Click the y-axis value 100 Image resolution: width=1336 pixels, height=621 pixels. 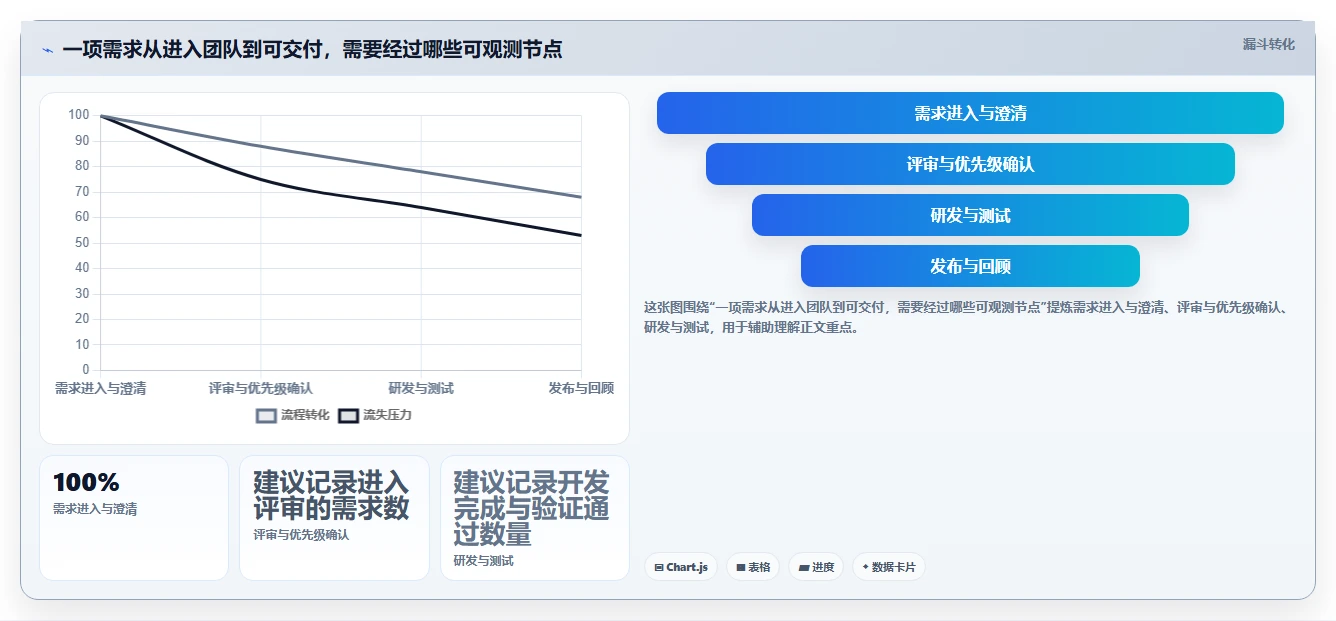click(79, 115)
